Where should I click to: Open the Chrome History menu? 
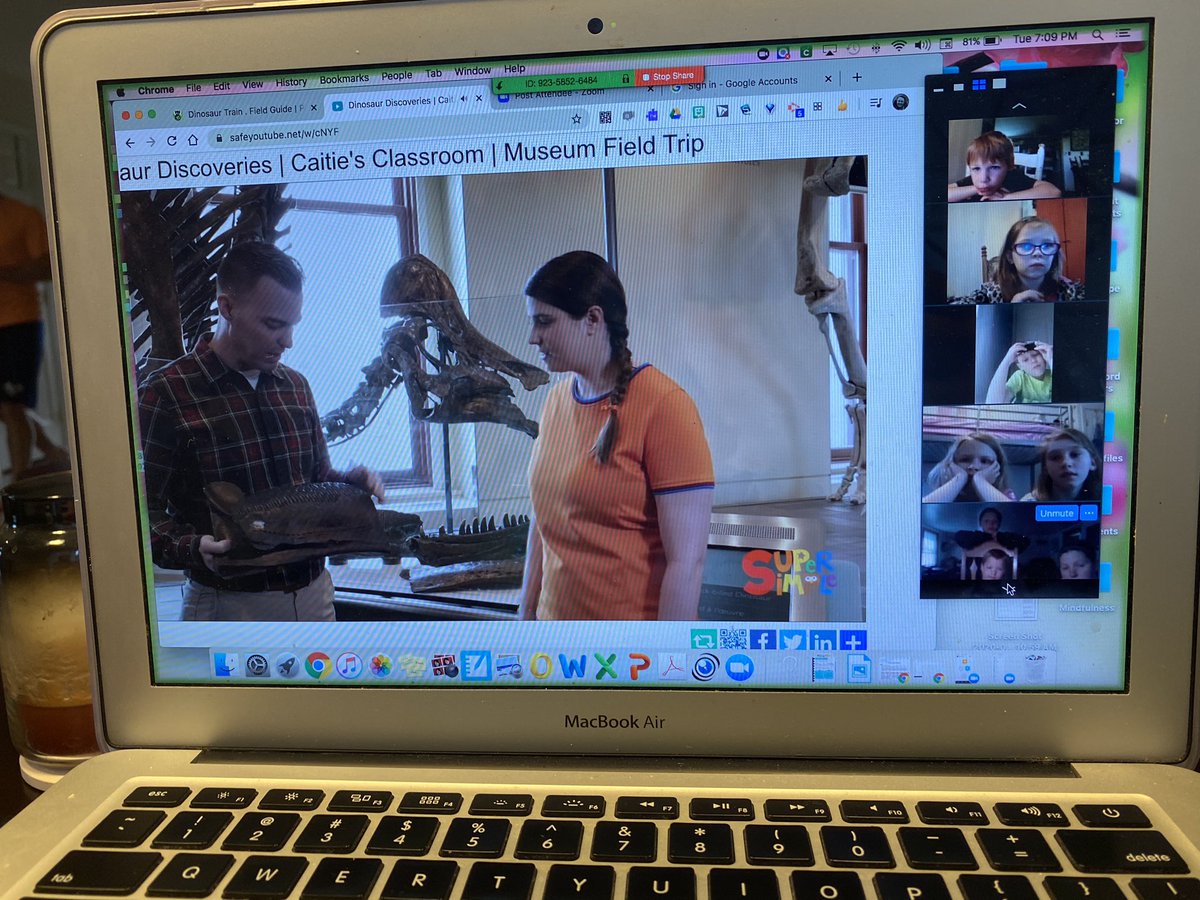click(291, 82)
